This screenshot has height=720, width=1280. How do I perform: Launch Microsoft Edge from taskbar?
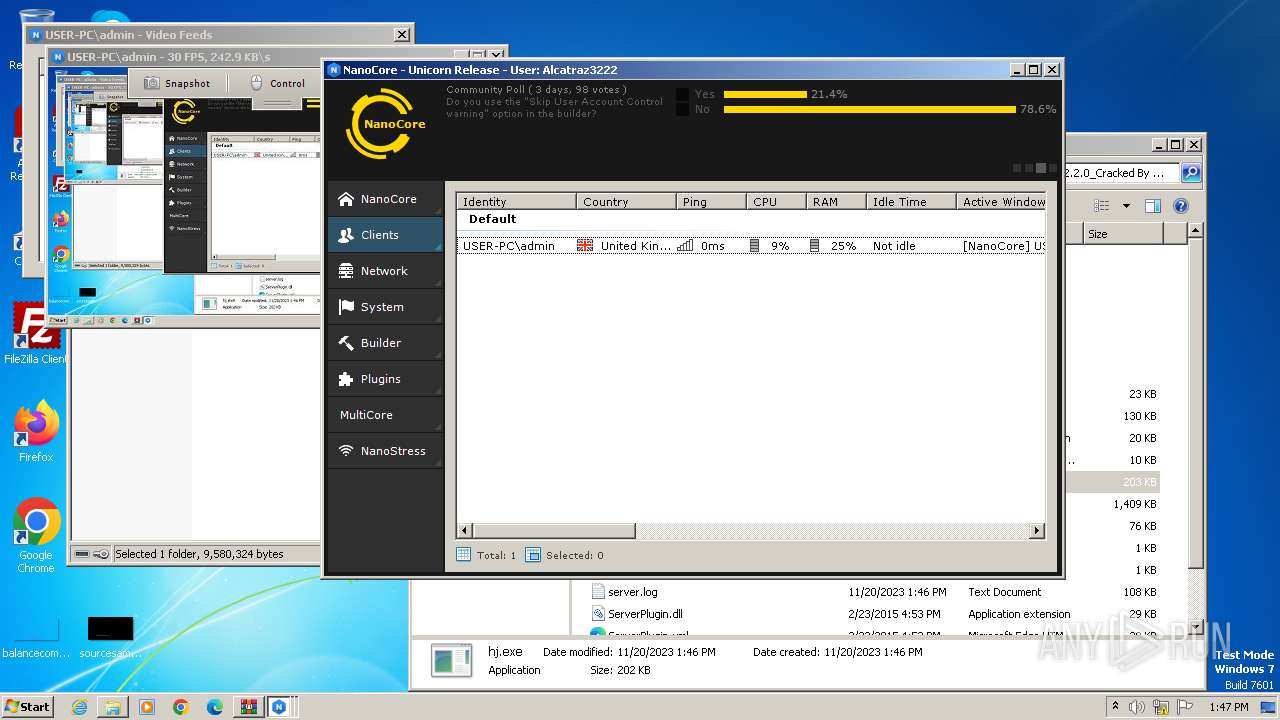(x=214, y=707)
